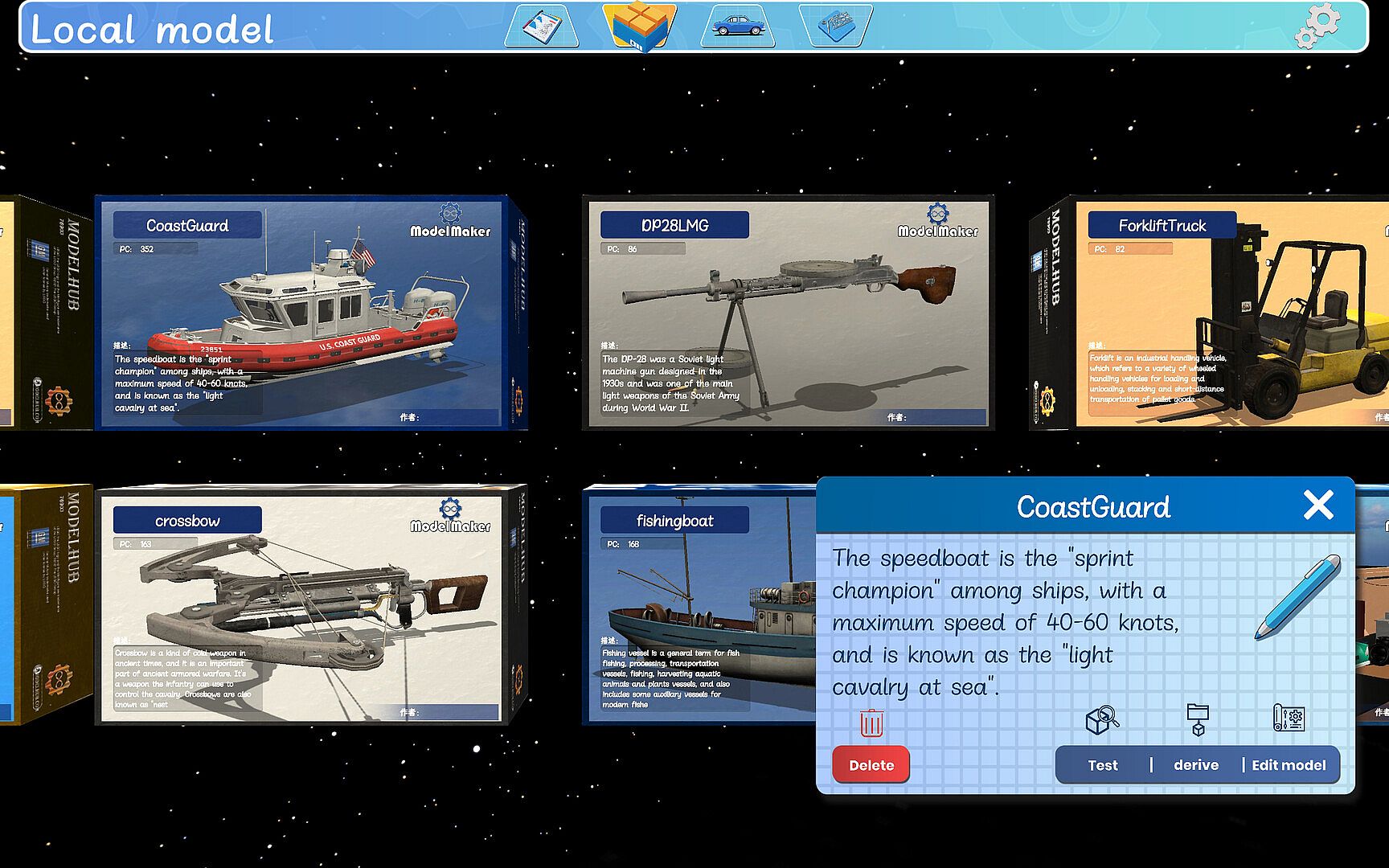Click the DP28LMG title label
Screen dimensions: 1389x868
pyautogui.click(x=675, y=225)
